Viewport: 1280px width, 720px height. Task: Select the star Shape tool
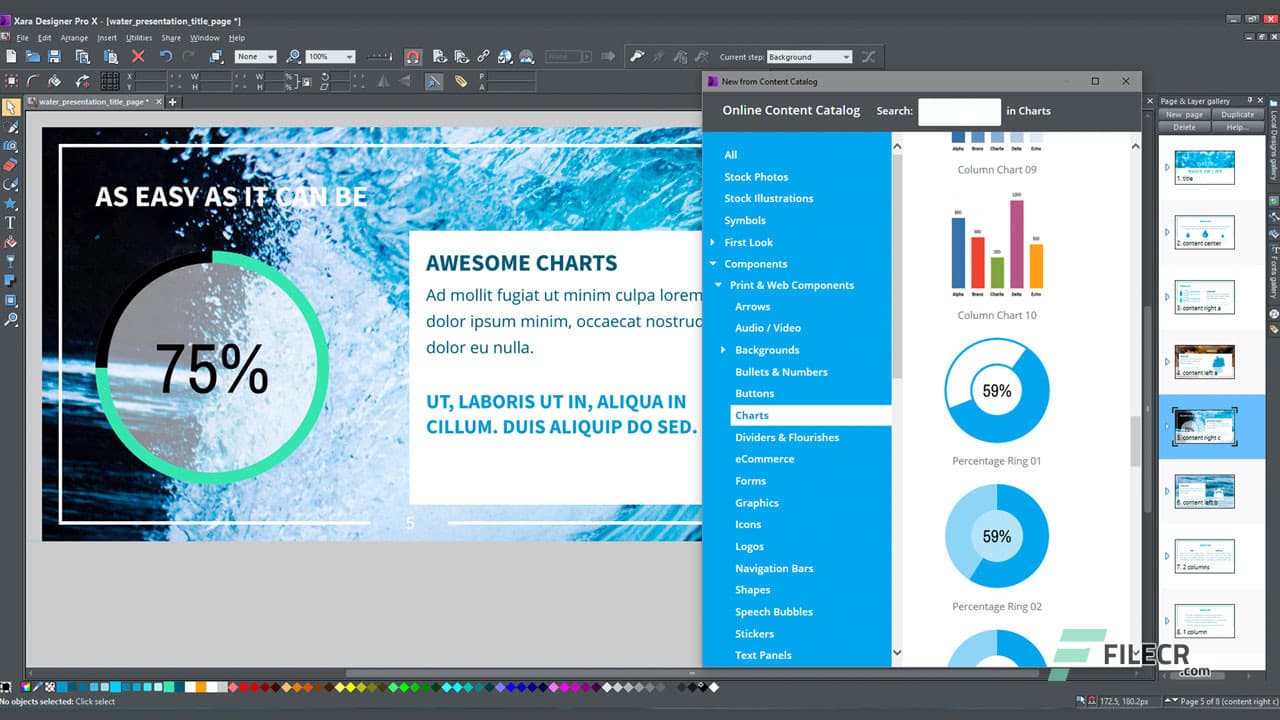pos(12,204)
